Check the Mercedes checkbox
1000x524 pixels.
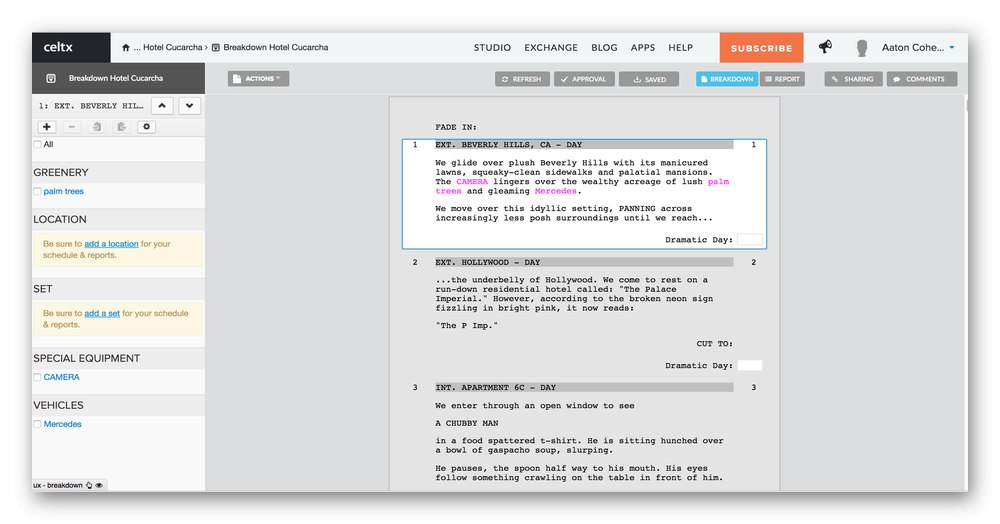pos(38,424)
